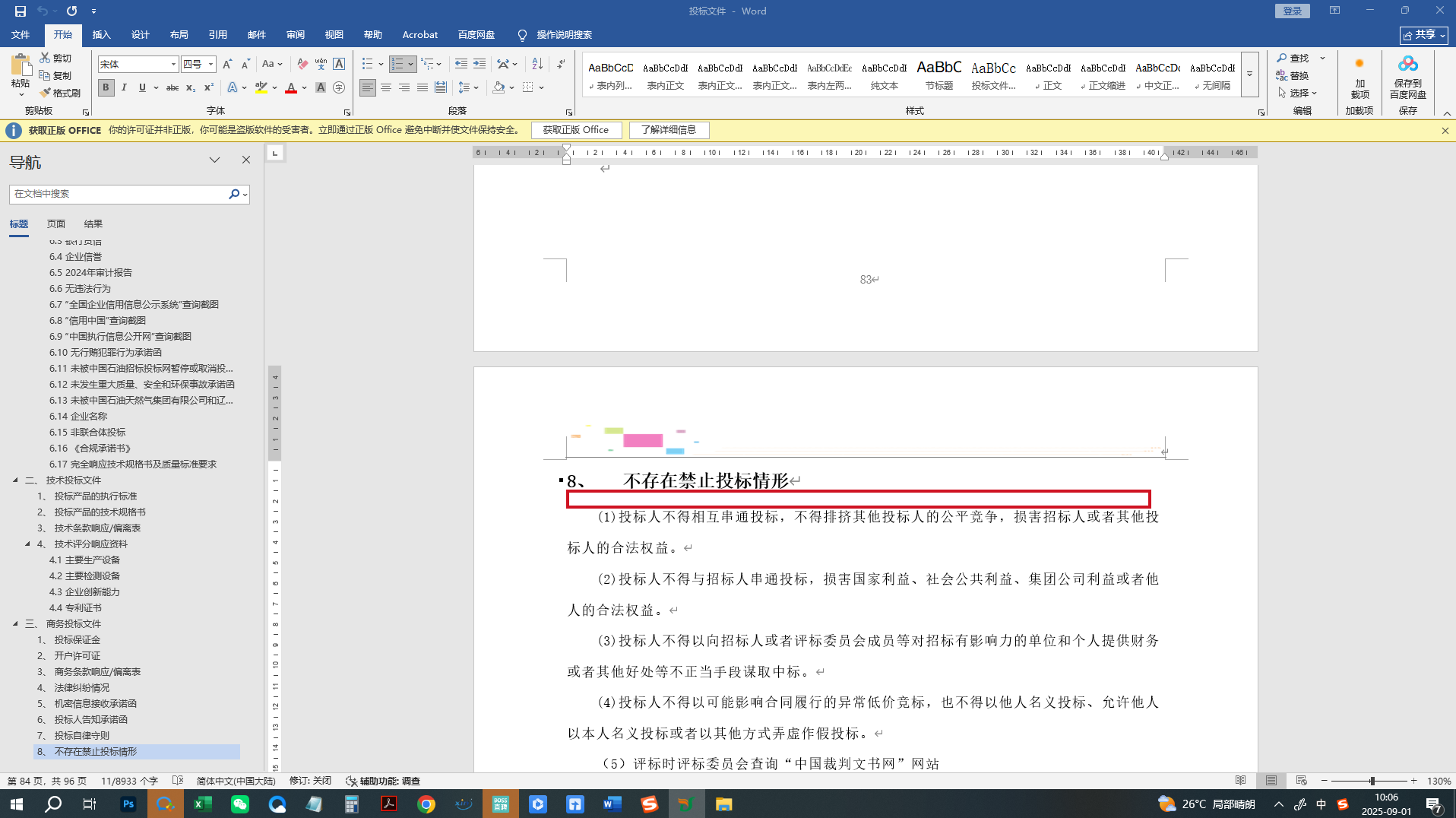Open the font name dropdown

[x=173, y=65]
